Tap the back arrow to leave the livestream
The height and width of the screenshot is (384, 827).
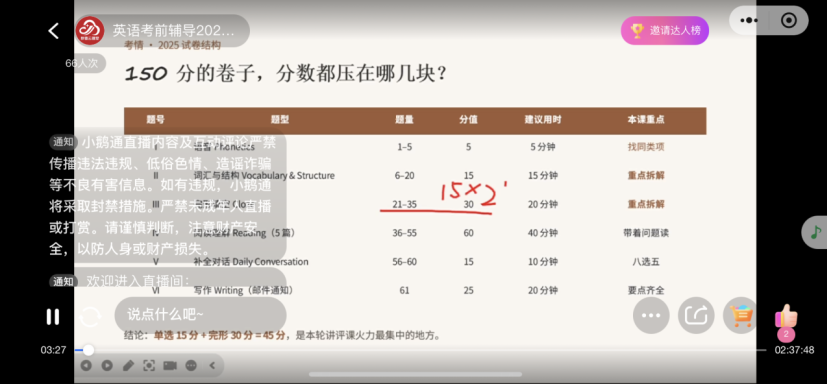tap(54, 31)
